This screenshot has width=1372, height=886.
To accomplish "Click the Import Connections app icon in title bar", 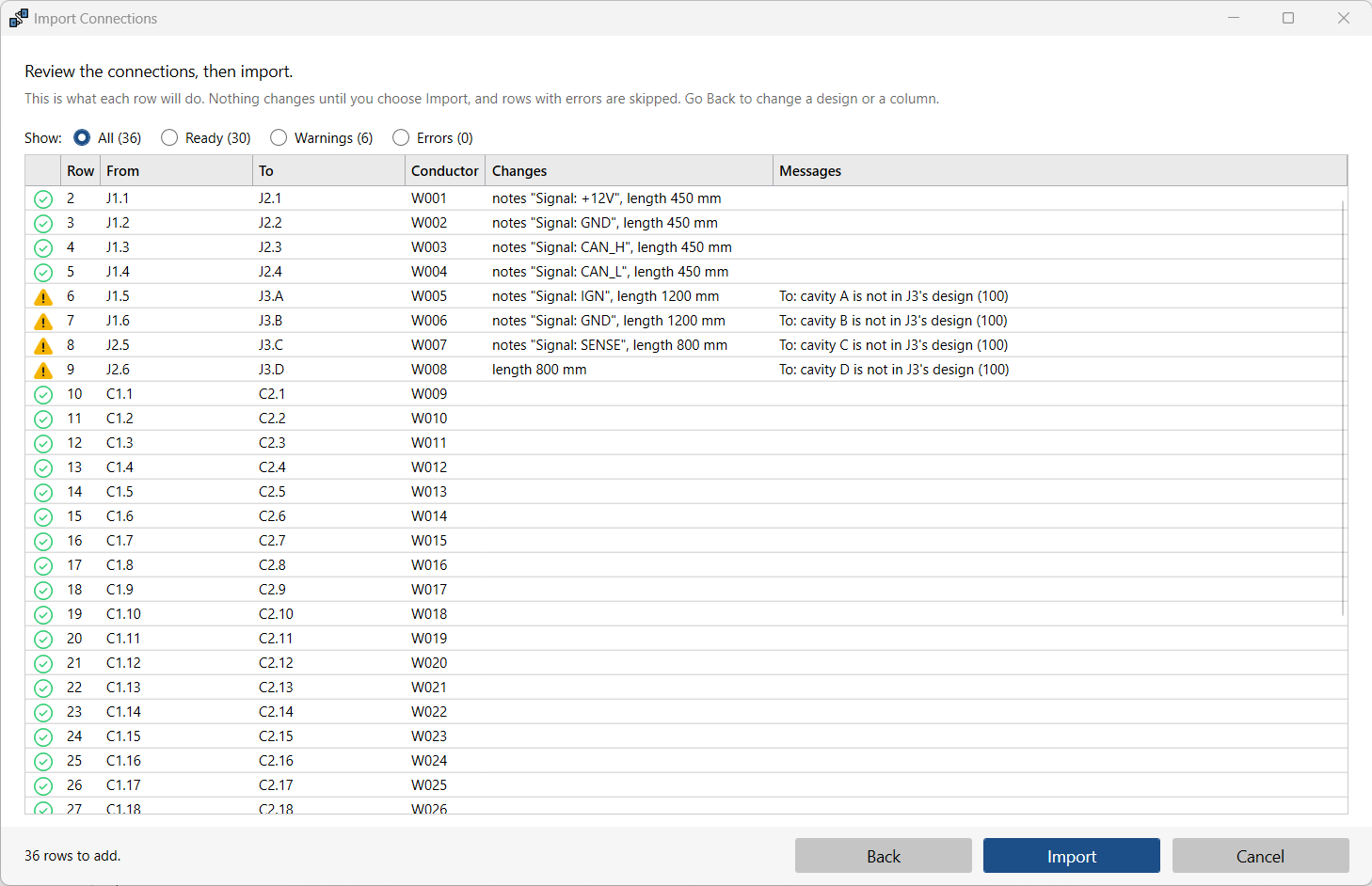I will 19,18.
